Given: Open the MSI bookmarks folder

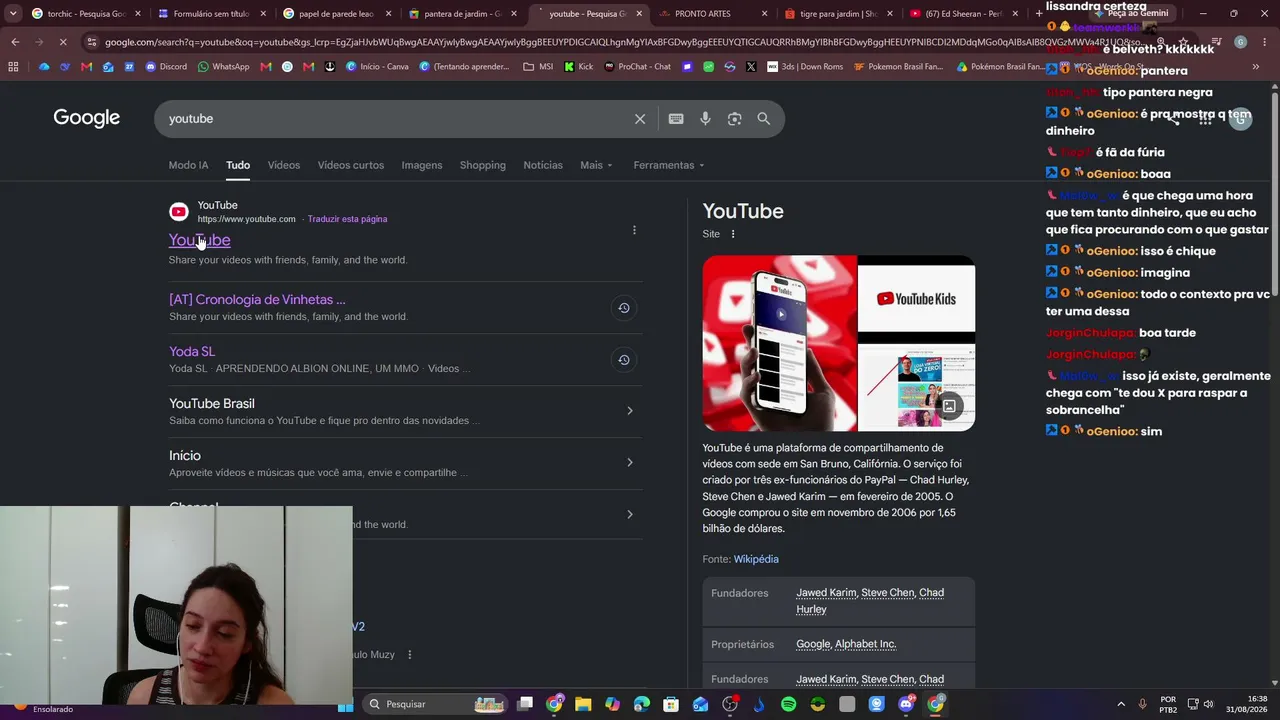Looking at the screenshot, I should click(538, 67).
